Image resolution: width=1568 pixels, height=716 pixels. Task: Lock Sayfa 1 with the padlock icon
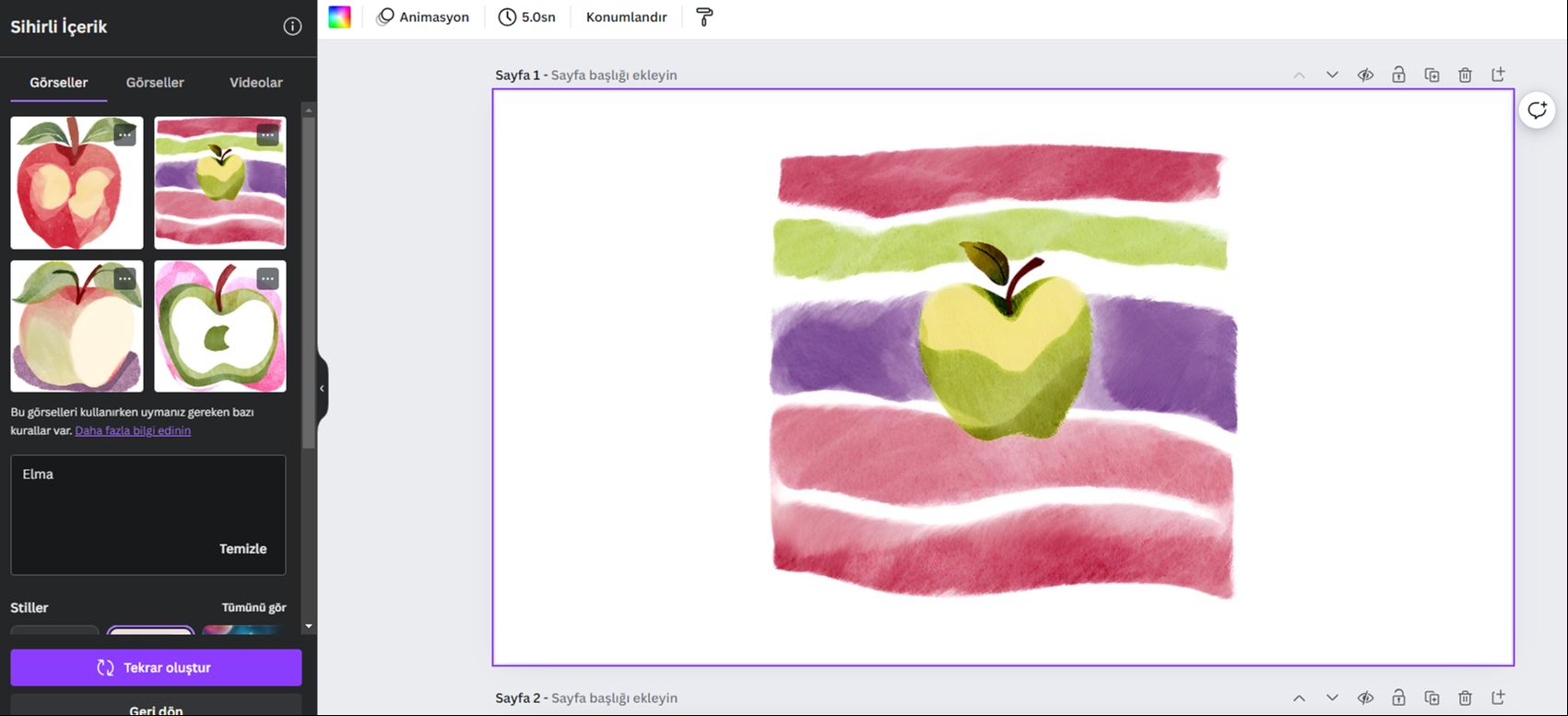[x=1398, y=75]
